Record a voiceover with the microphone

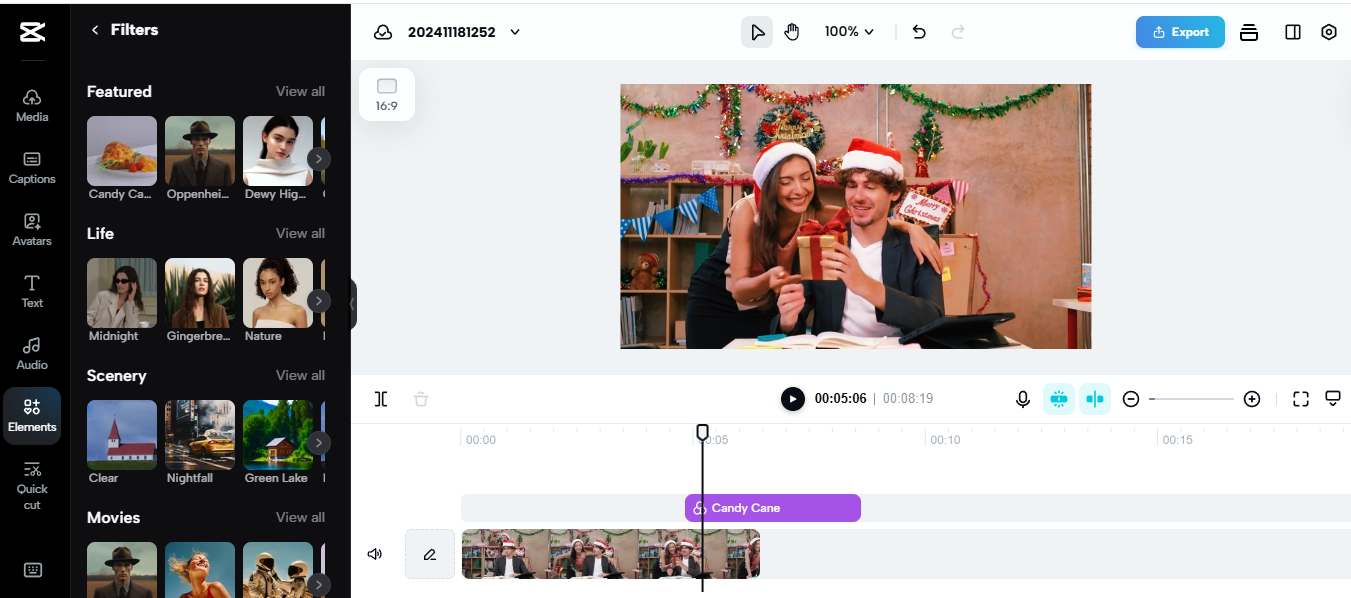pyautogui.click(x=1023, y=399)
